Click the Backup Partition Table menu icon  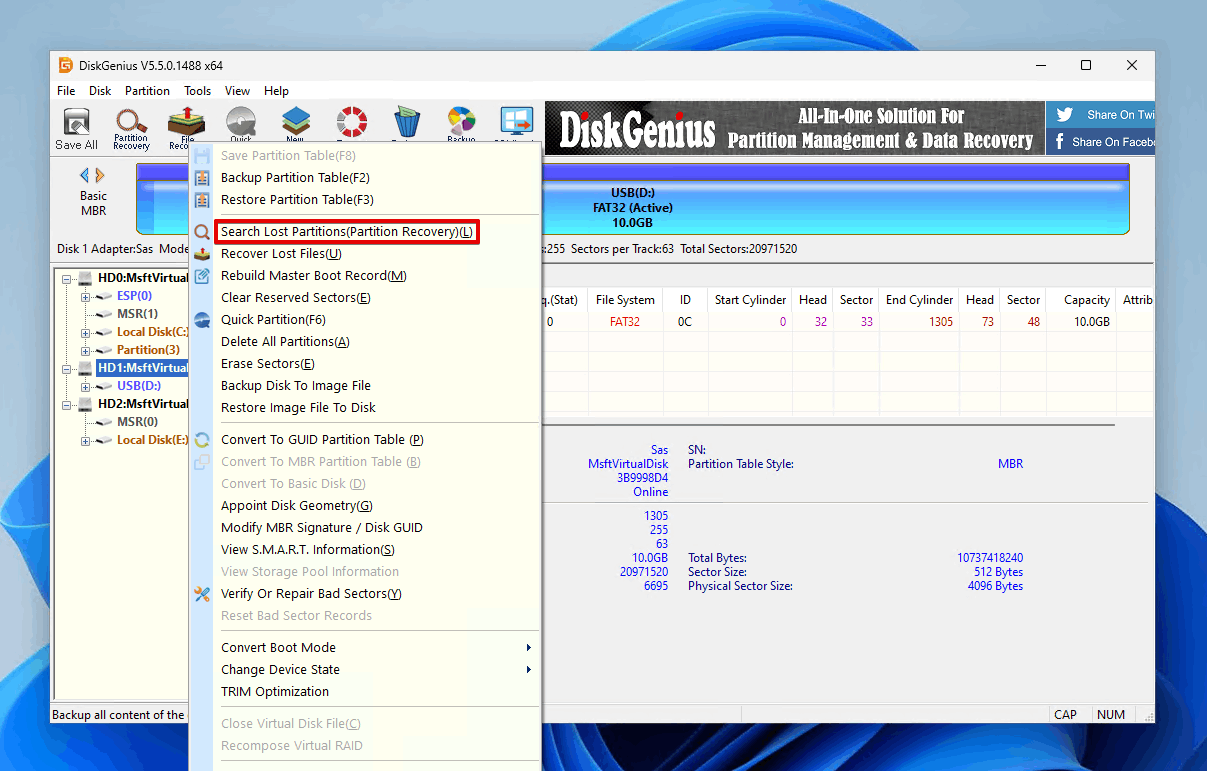click(x=202, y=177)
